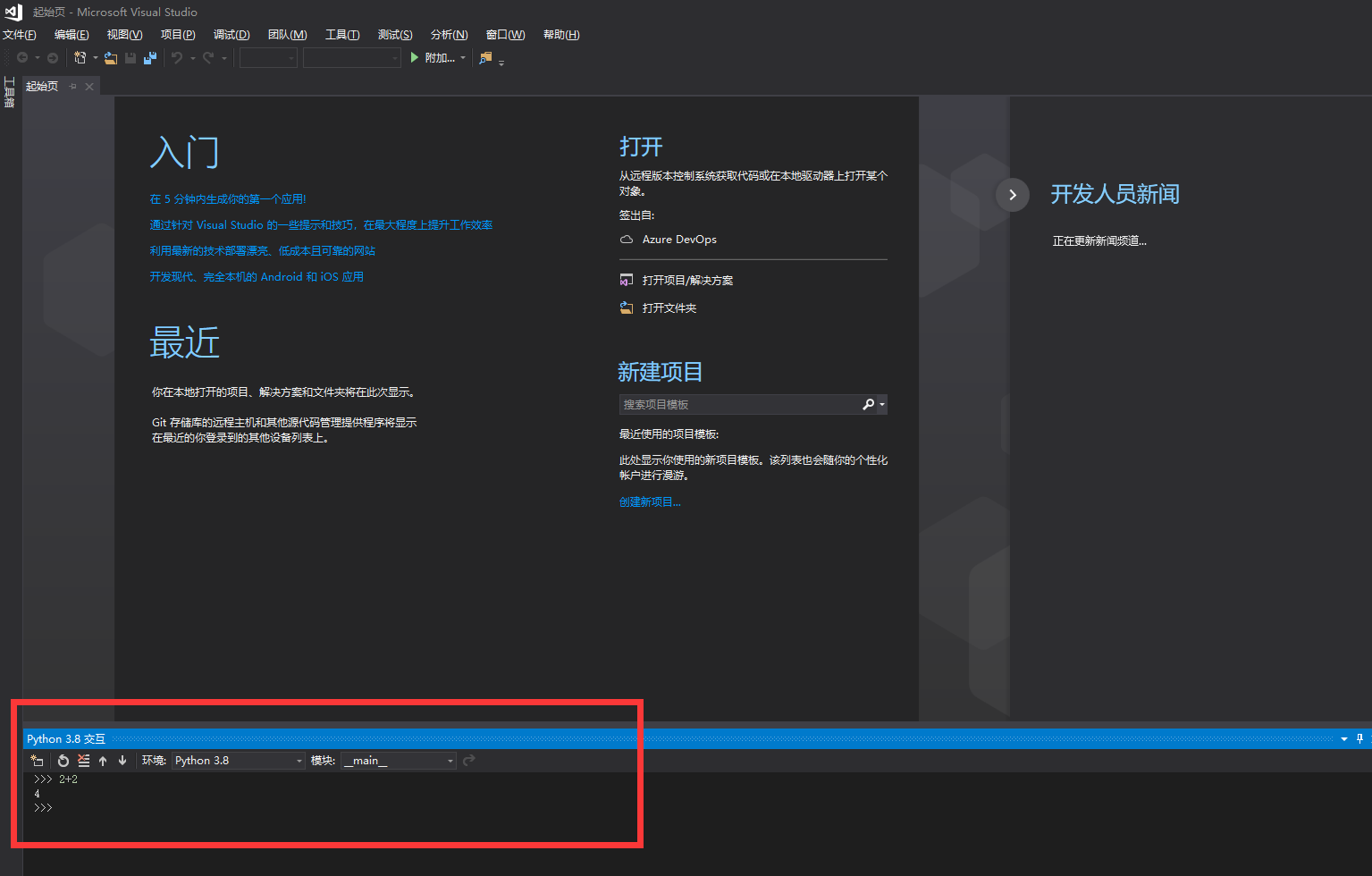
Task: Collapse the 开发人员新闻 panel with chevron button
Action: coord(1013,195)
